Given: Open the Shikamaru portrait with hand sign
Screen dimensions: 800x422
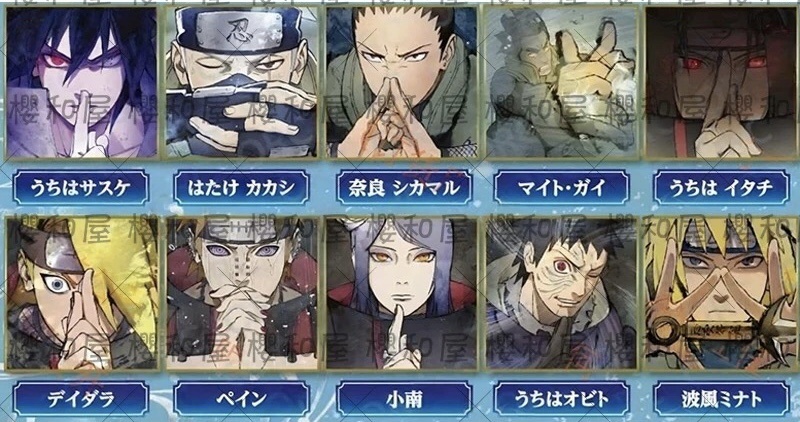Looking at the screenshot, I should point(402,82).
